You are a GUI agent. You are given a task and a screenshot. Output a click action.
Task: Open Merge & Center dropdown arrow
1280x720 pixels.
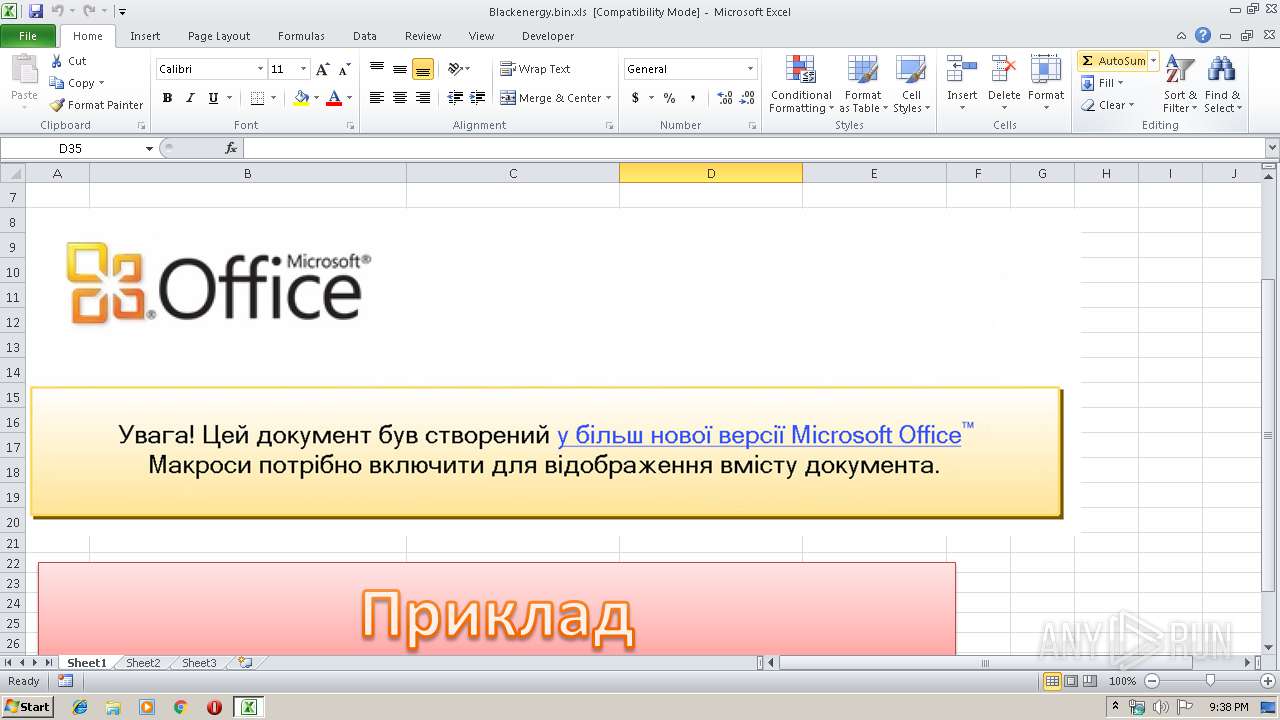click(609, 98)
